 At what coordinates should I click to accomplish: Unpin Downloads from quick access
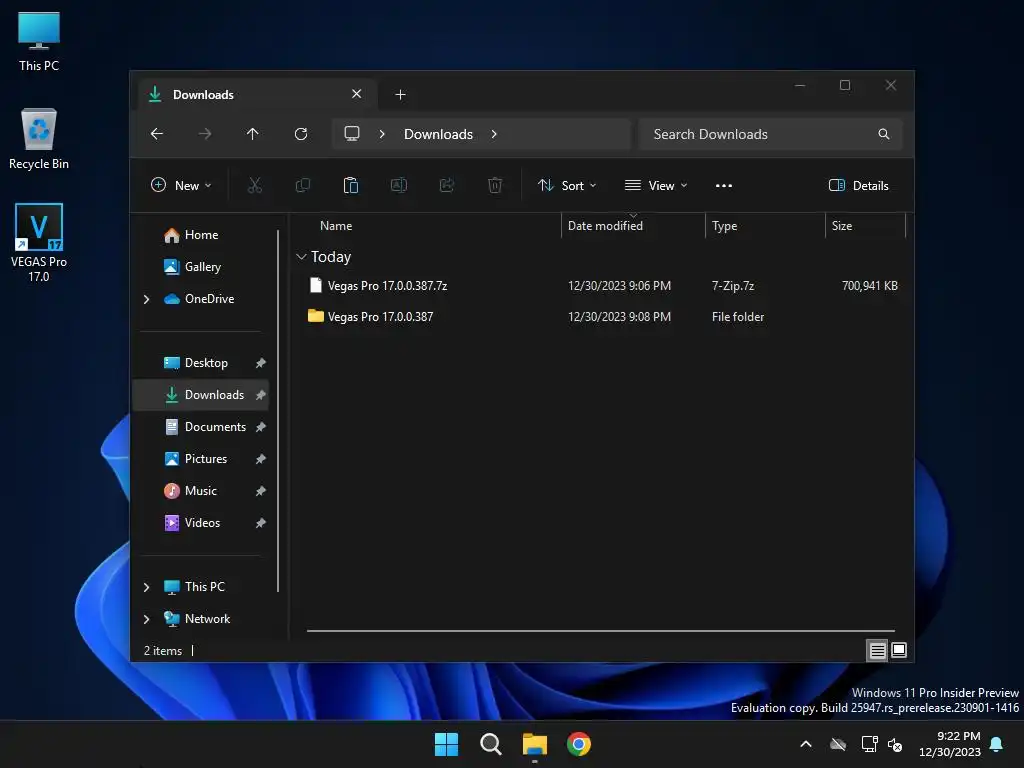tap(261, 395)
